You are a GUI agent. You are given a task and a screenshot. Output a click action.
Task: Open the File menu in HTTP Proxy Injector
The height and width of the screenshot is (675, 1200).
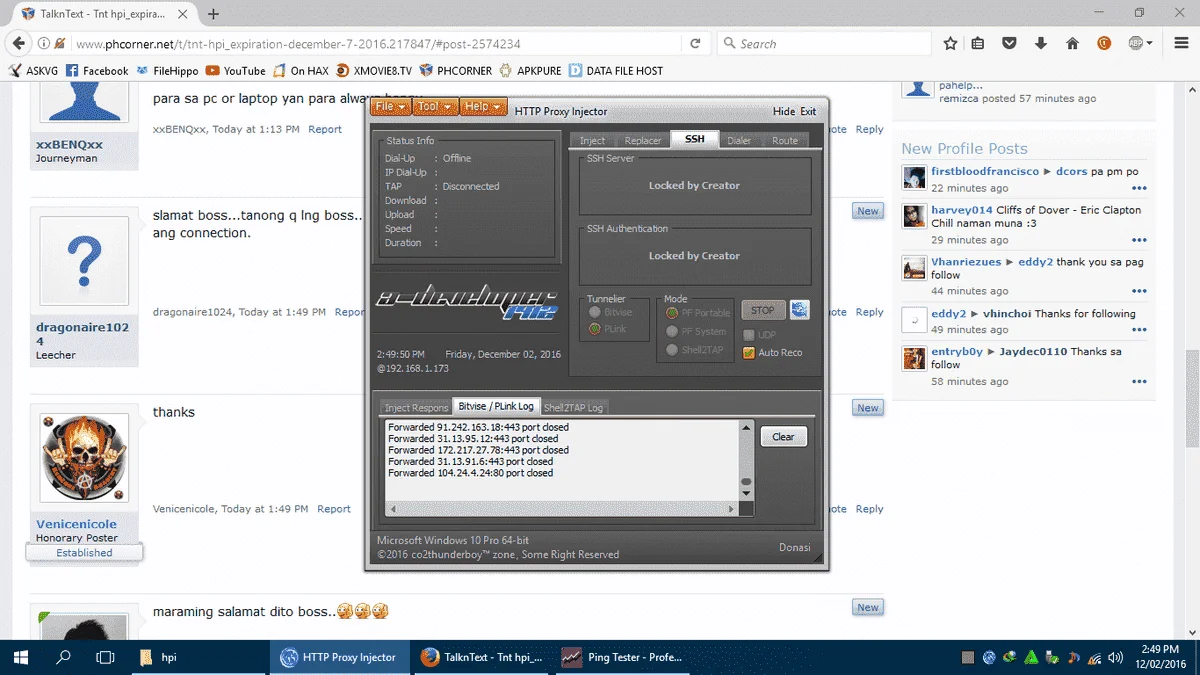point(390,107)
